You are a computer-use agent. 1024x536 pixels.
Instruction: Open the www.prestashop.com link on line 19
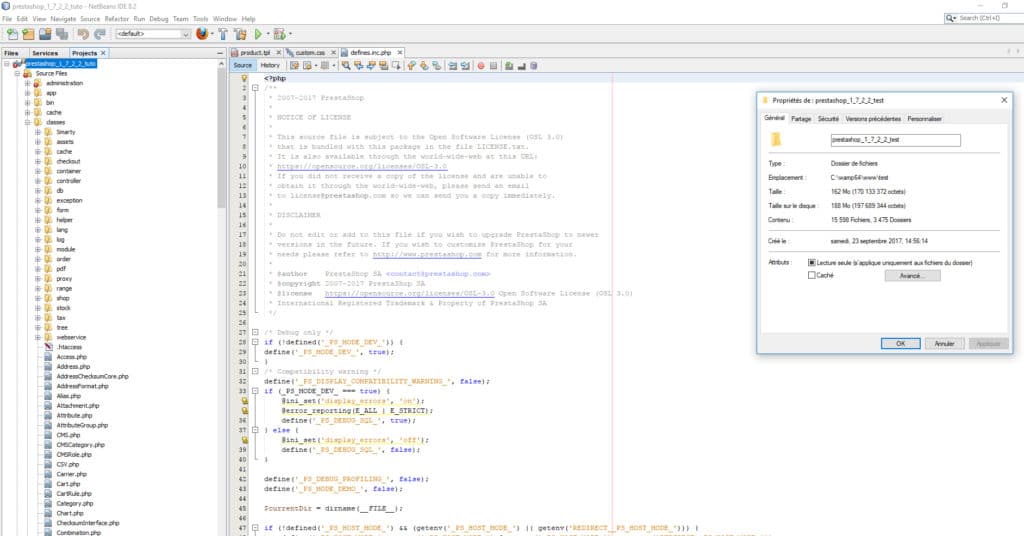427,254
